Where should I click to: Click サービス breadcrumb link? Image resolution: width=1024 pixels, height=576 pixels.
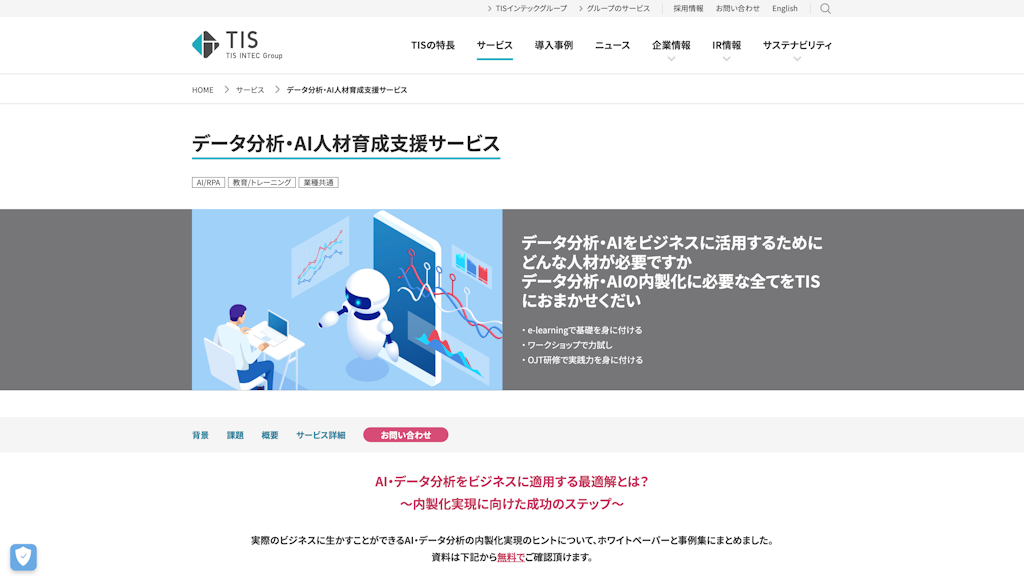coord(250,90)
